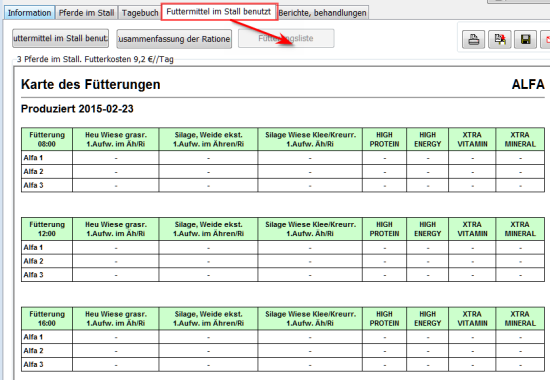Click Silage, Weide ekst. header in 12:00 table
Image resolution: width=550 pixels, height=380 pixels.
point(208,229)
